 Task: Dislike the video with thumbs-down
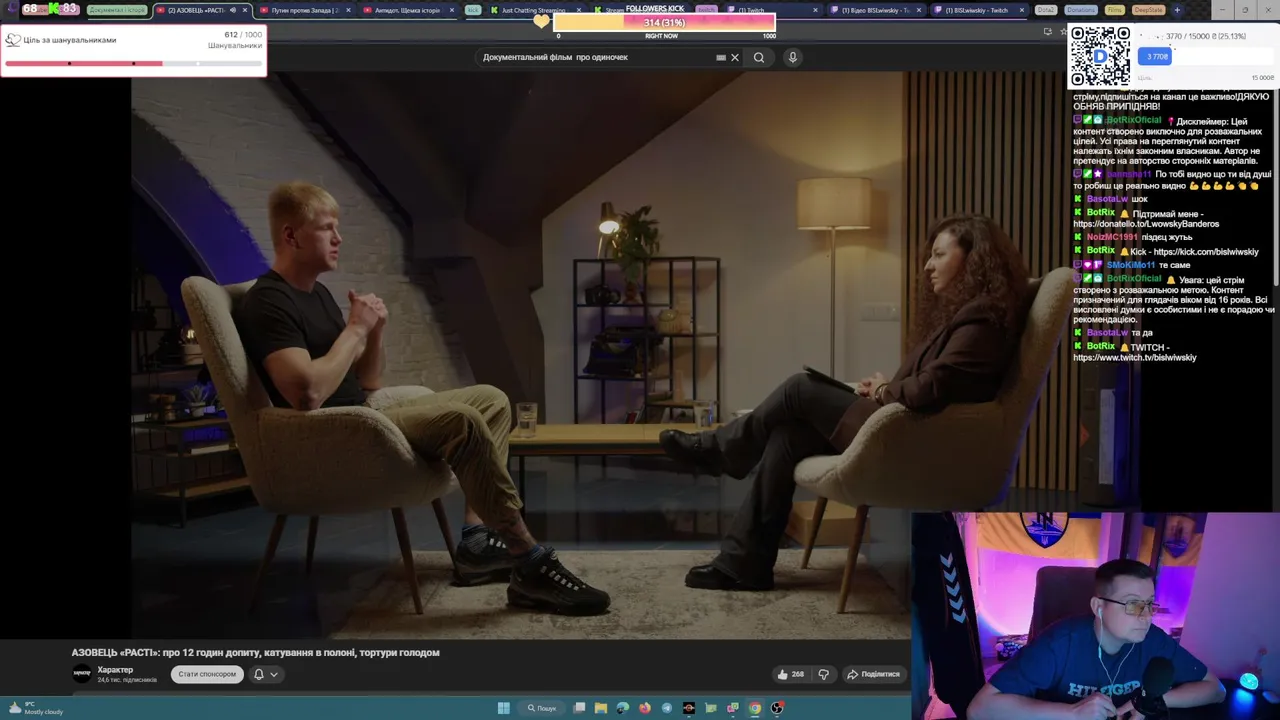tap(824, 674)
